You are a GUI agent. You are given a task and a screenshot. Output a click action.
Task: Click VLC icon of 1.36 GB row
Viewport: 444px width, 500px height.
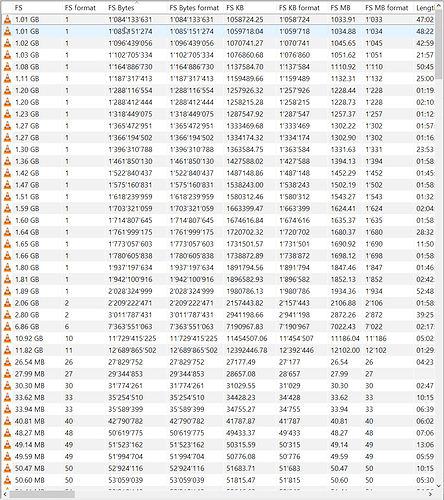(x=7, y=161)
